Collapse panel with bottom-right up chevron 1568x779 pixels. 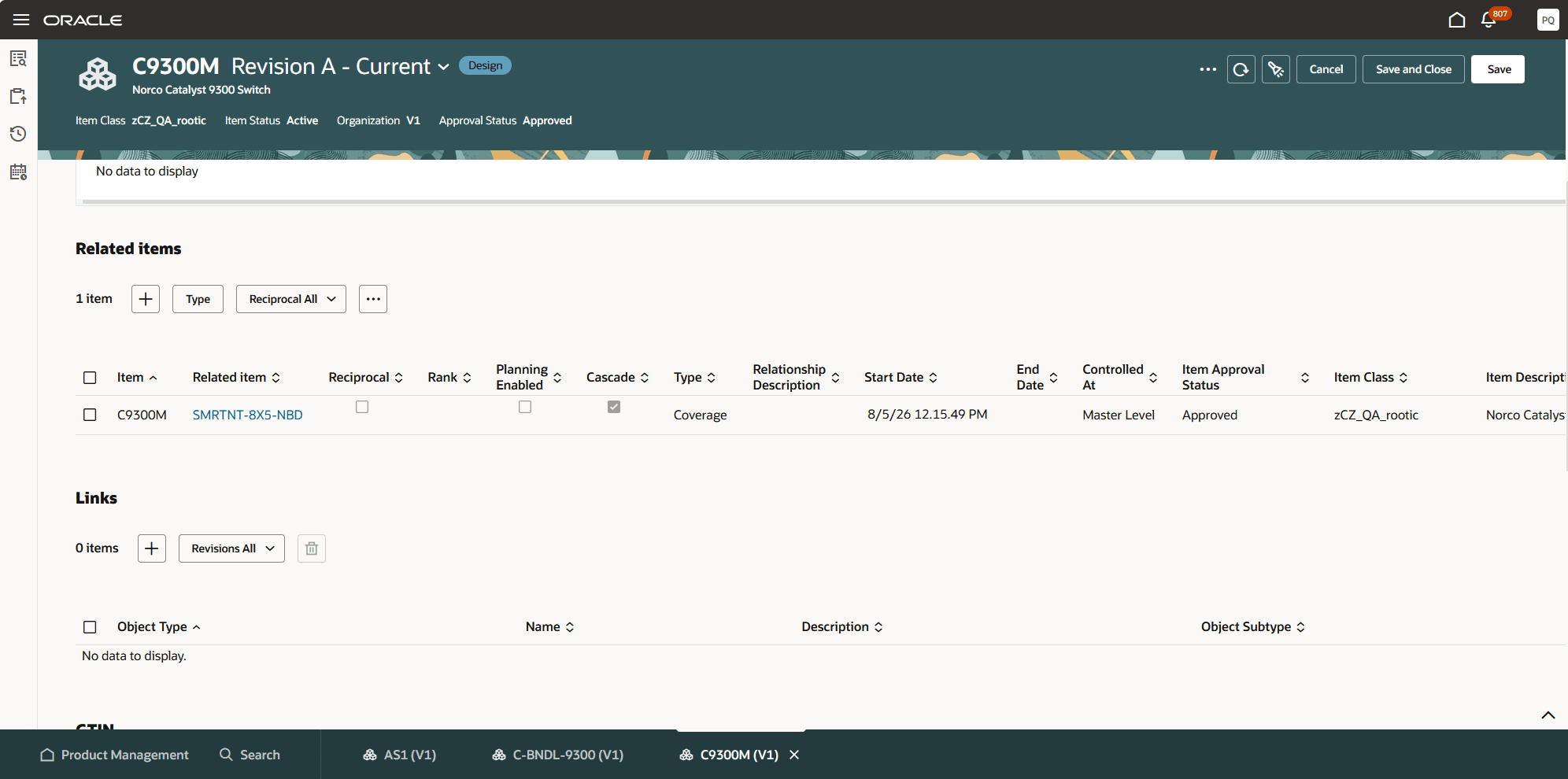(1548, 715)
